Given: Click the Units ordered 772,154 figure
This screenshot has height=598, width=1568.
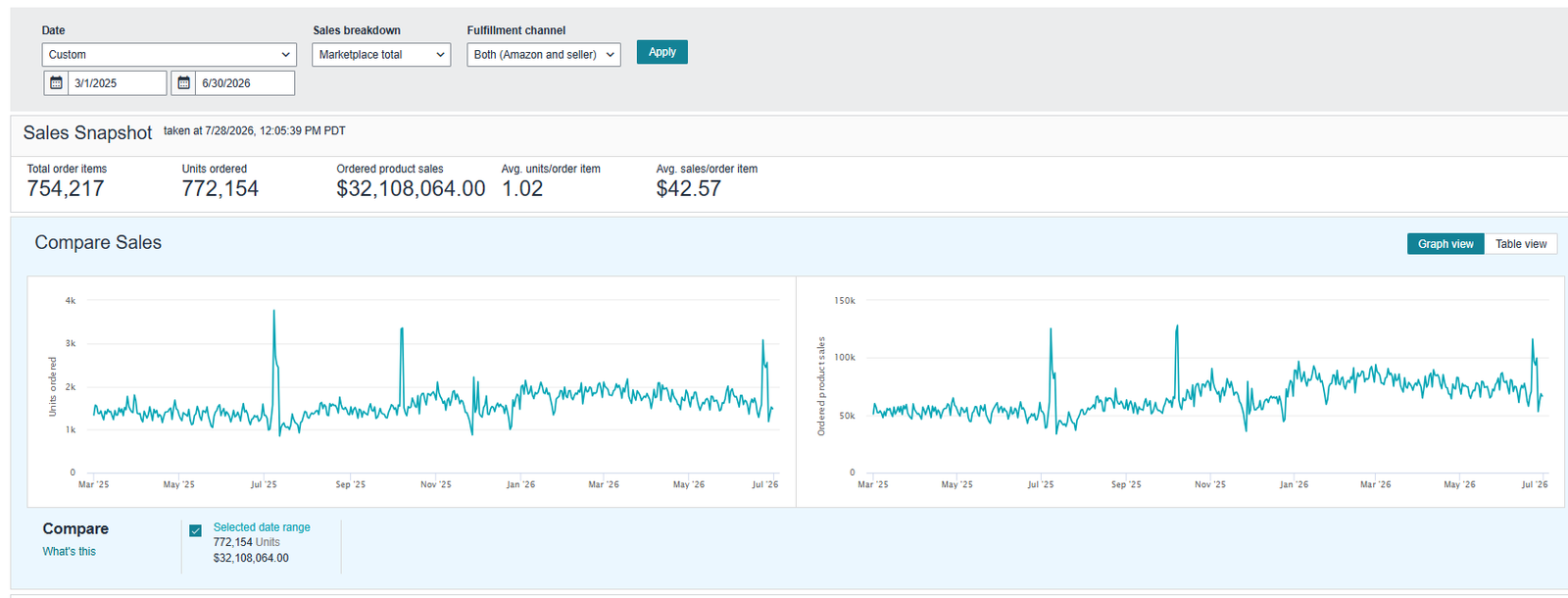Looking at the screenshot, I should point(220,188).
